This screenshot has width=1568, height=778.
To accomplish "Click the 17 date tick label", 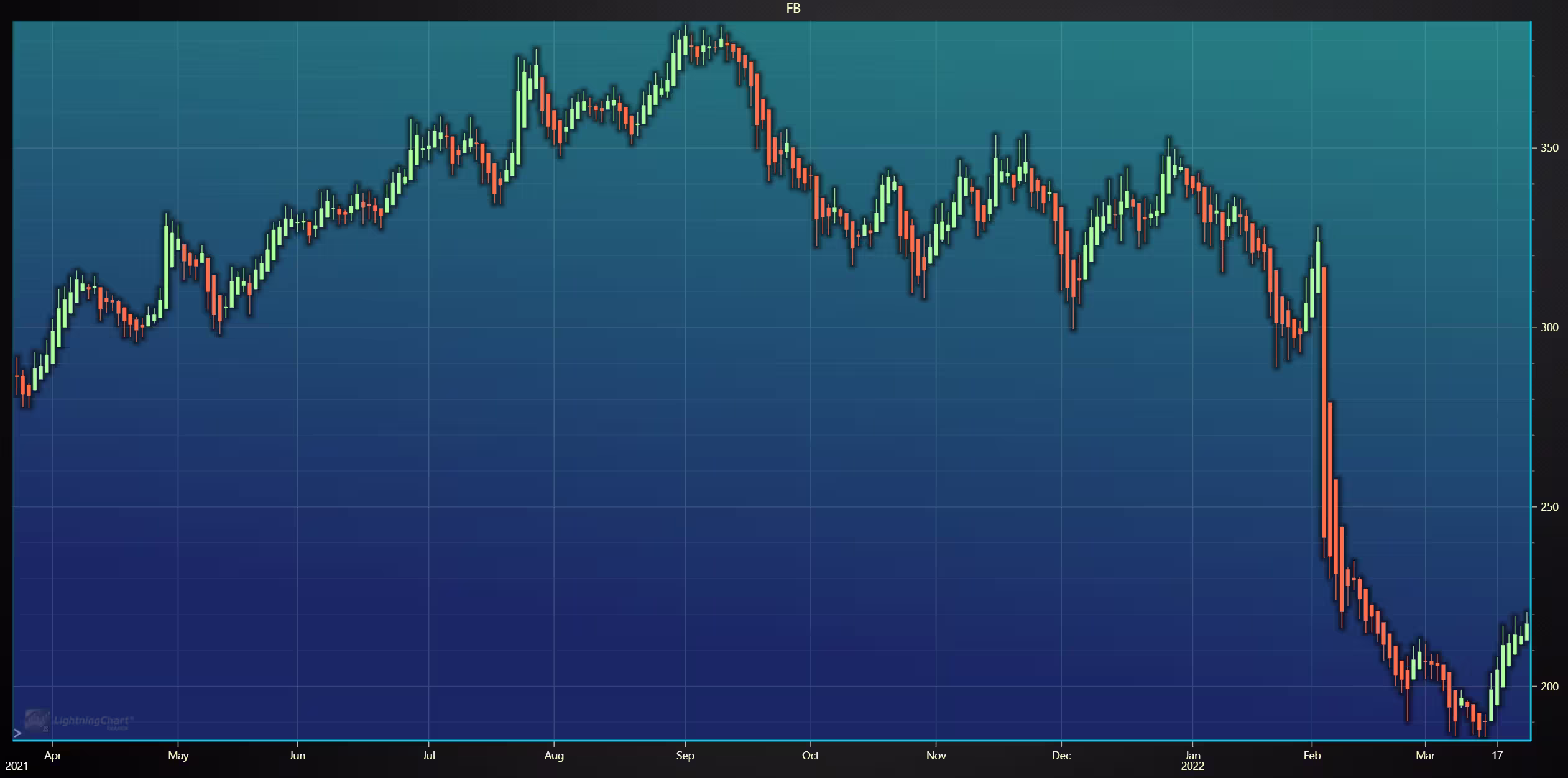I will 1497,756.
